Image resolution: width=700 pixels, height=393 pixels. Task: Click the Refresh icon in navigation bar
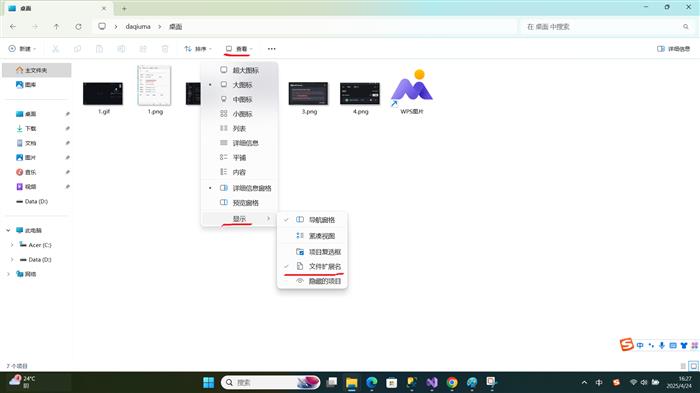pyautogui.click(x=79, y=27)
